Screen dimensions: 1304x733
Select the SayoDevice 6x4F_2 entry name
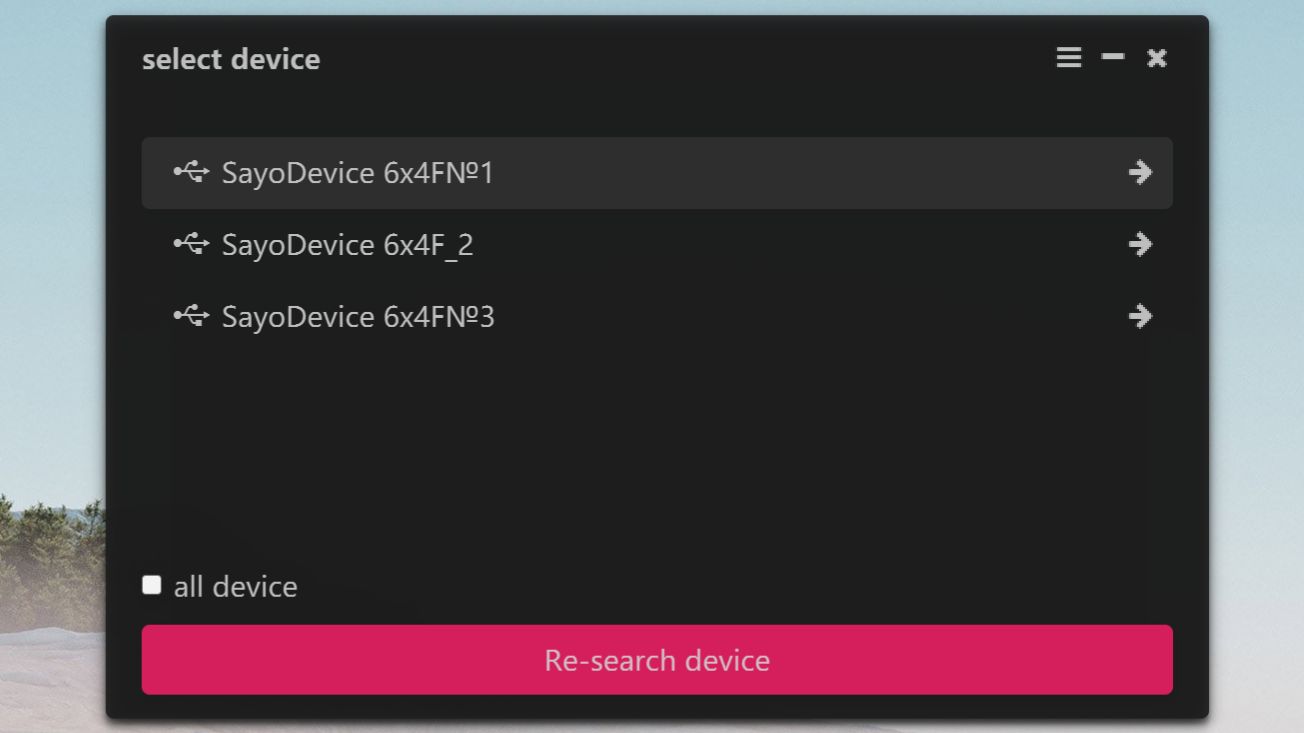click(347, 245)
